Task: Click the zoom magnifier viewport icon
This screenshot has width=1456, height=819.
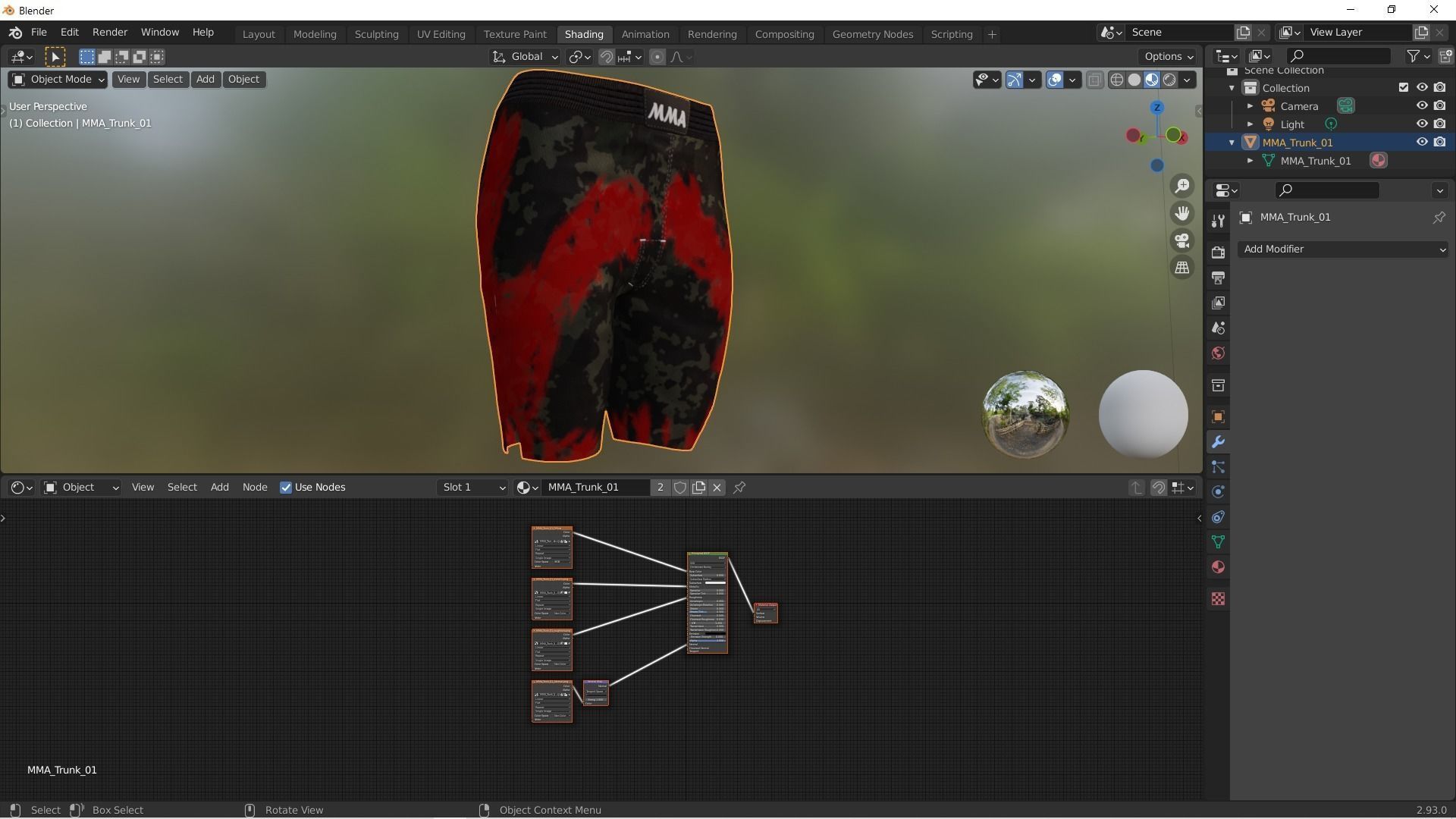Action: pyautogui.click(x=1181, y=187)
